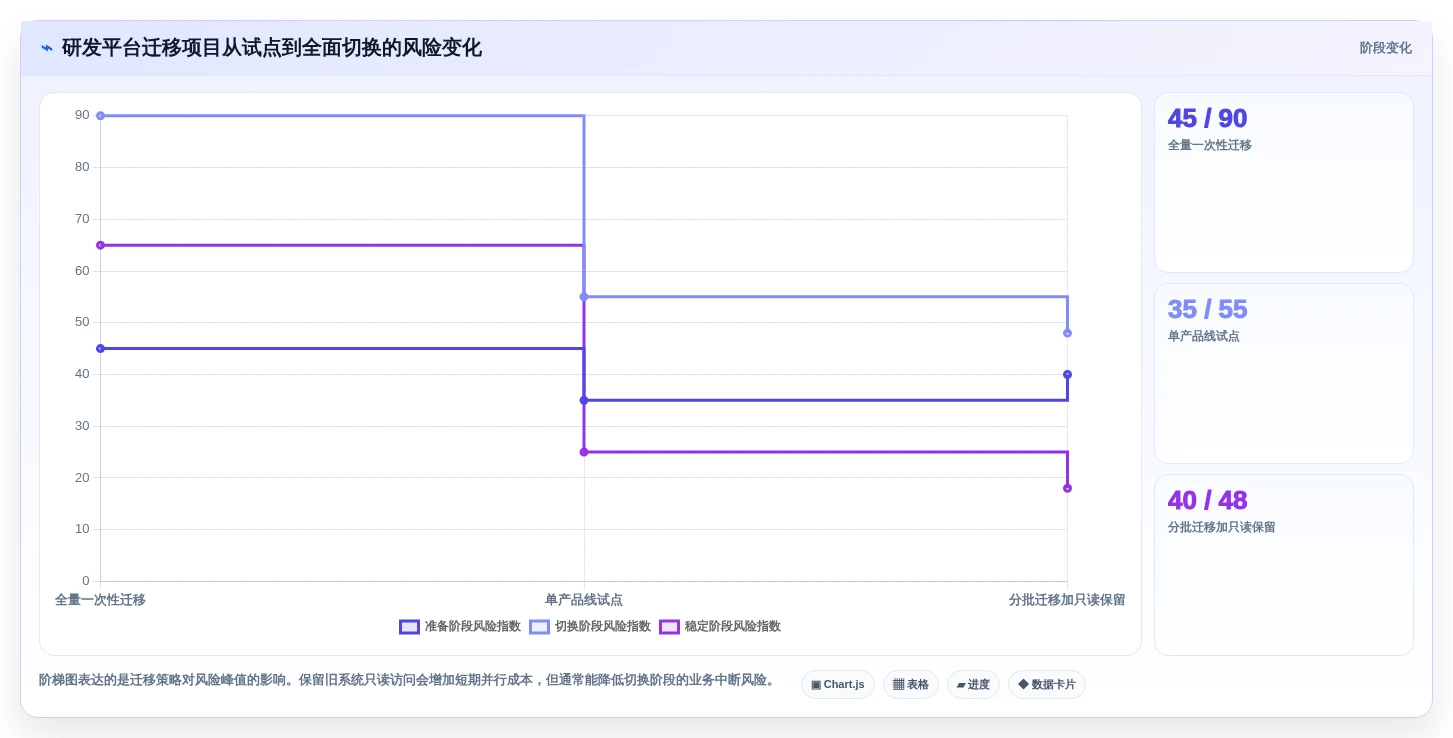Select the 进度 tag chip
This screenshot has width=1453, height=738.
pos(973,685)
